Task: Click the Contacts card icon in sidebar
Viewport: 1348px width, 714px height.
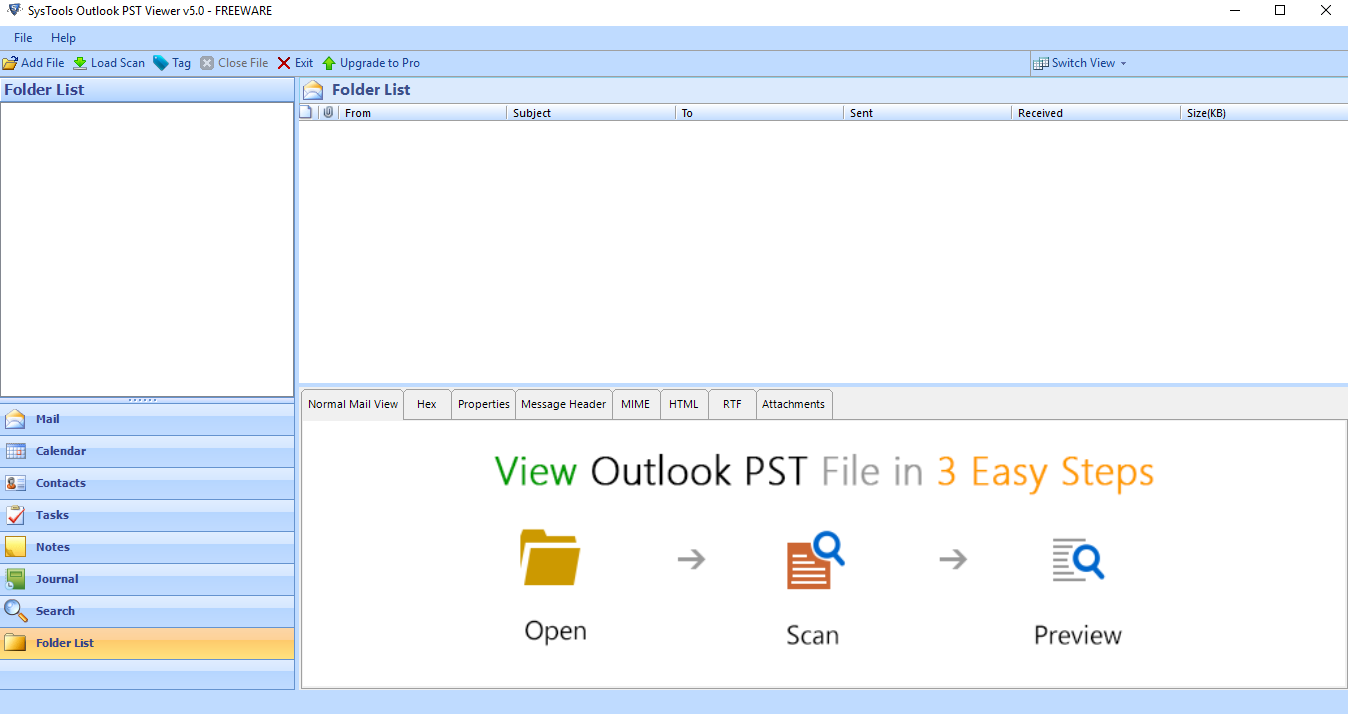Action: (x=15, y=483)
